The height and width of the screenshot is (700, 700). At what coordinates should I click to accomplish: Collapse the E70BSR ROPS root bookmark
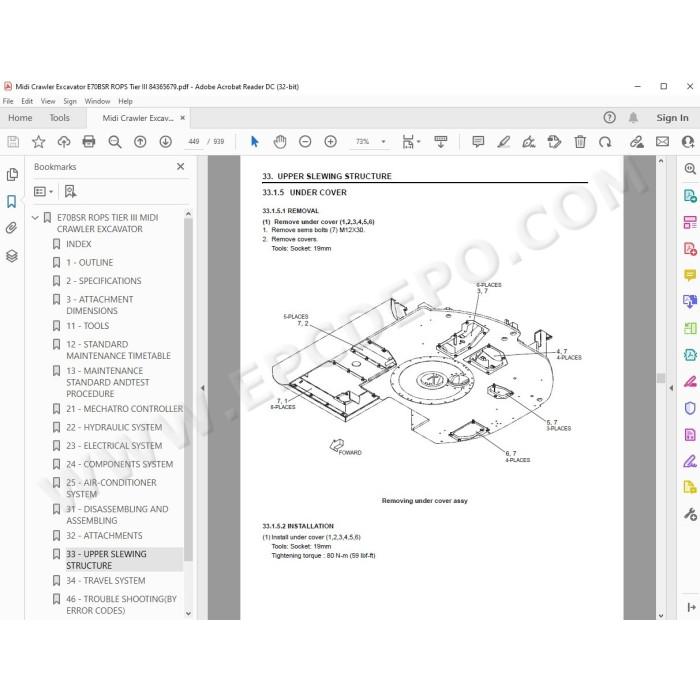point(35,218)
